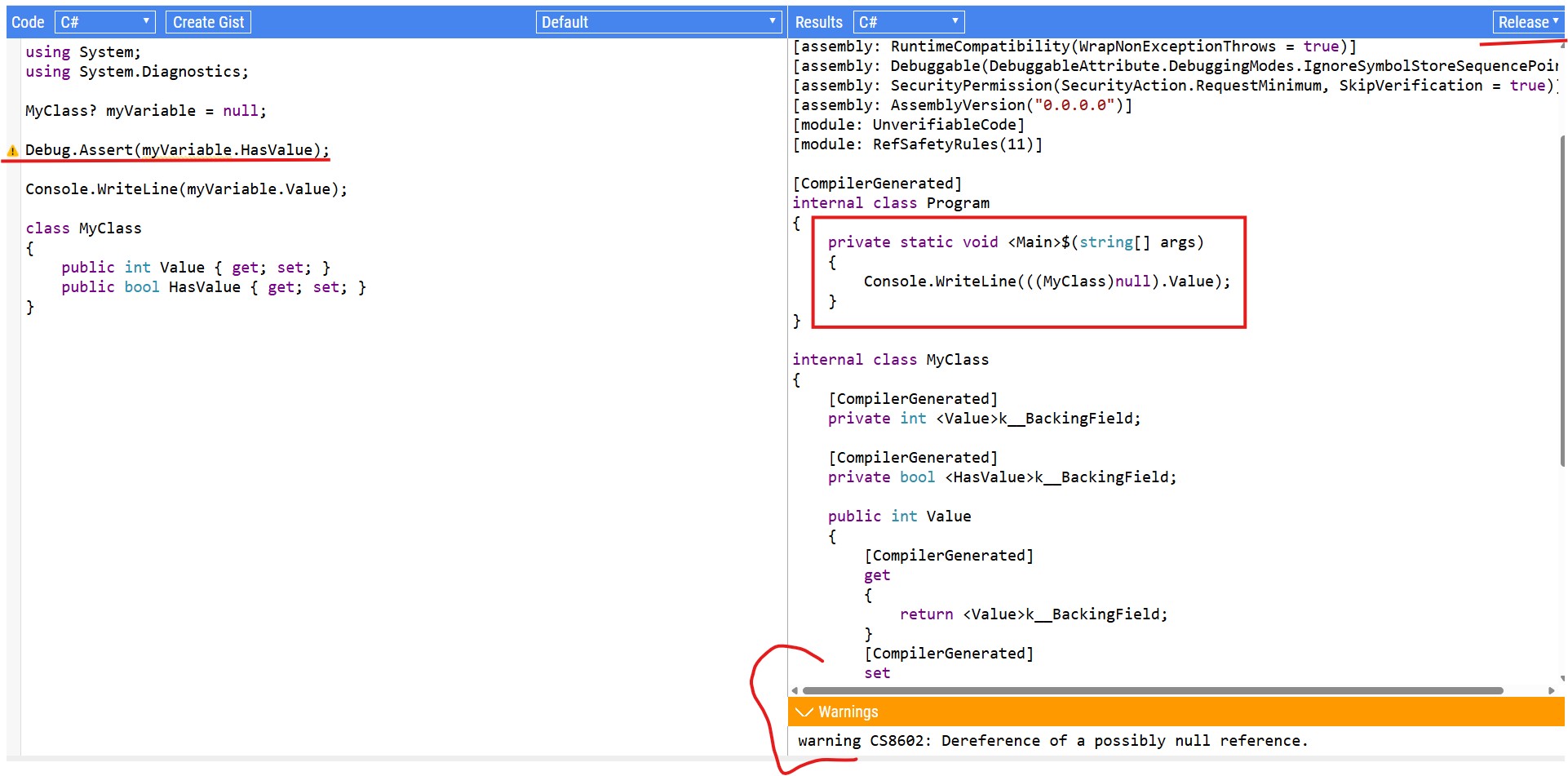This screenshot has width=1568, height=776.
Task: Click the warning triangle icon beside Debug.Assert
Action: (12, 151)
